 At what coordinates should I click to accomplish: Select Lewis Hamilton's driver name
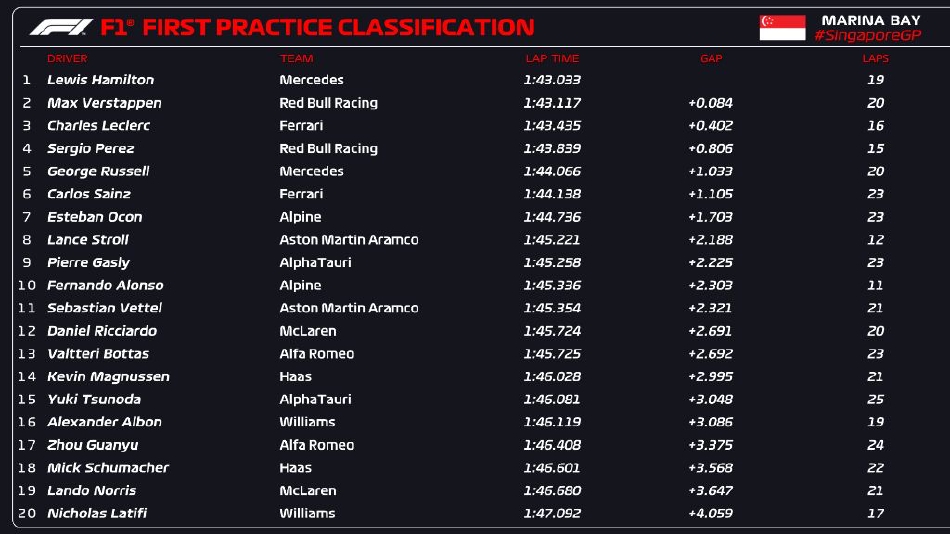pos(100,80)
